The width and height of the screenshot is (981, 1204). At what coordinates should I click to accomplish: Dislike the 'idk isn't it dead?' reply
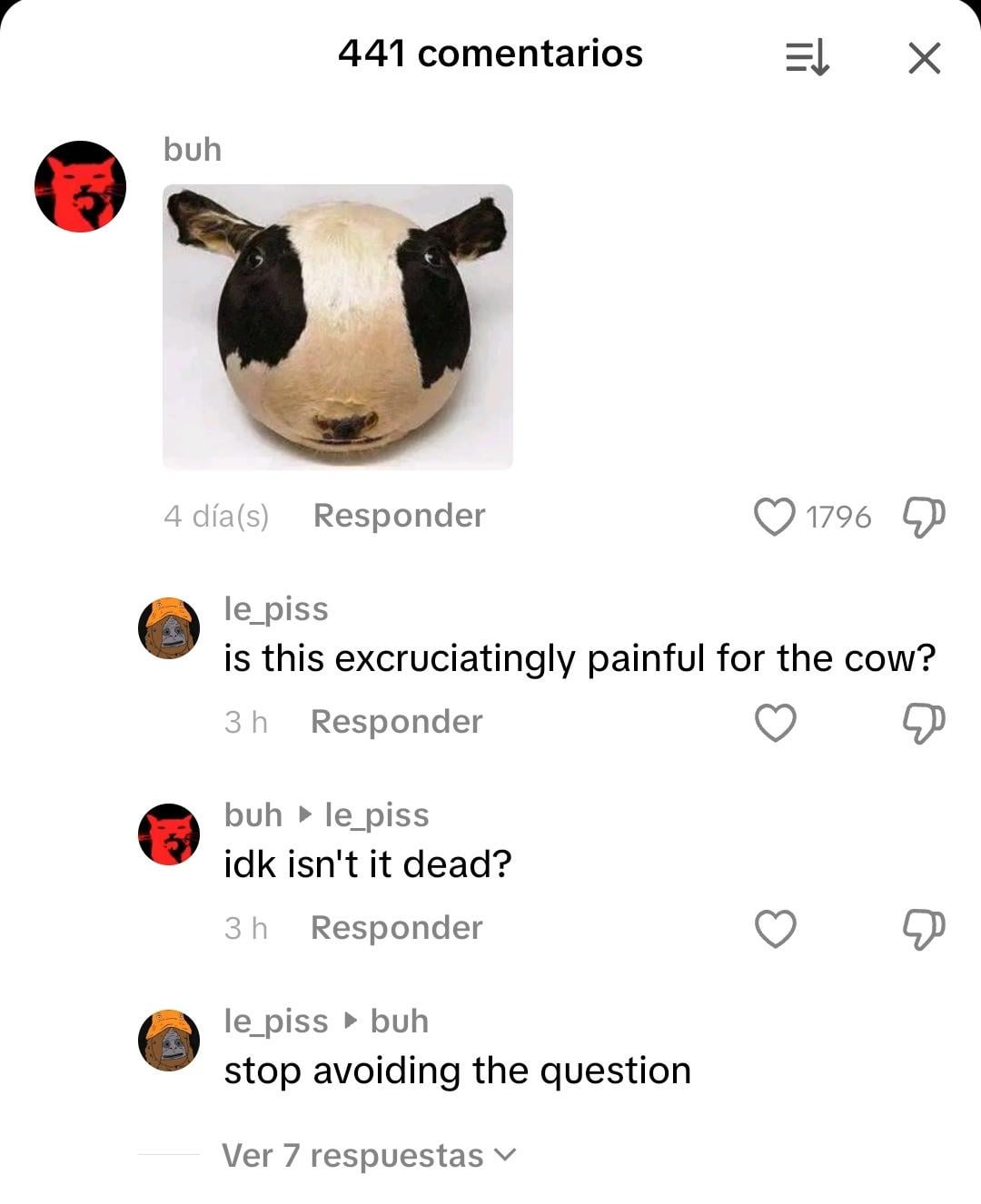[x=924, y=929]
